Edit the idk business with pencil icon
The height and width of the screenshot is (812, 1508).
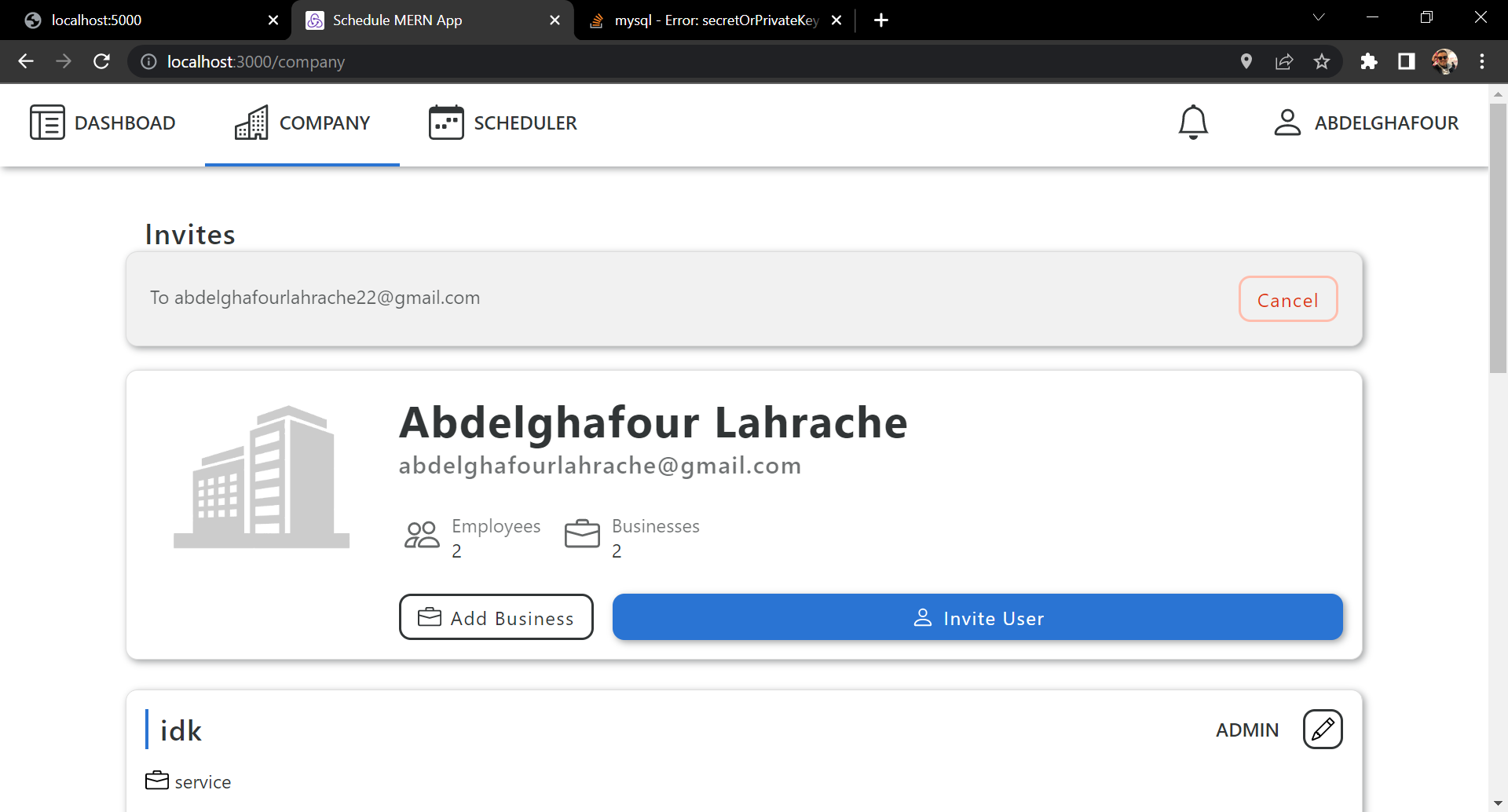(1323, 730)
